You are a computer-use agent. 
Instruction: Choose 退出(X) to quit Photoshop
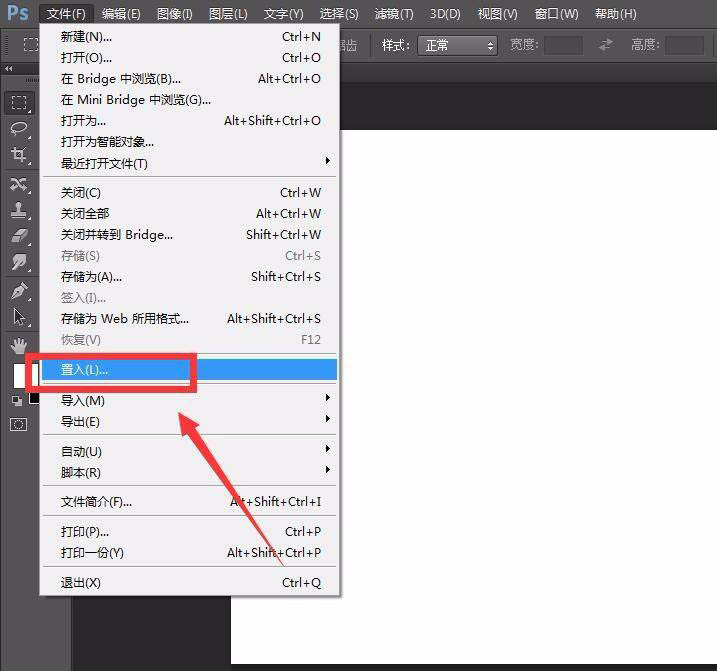189,583
